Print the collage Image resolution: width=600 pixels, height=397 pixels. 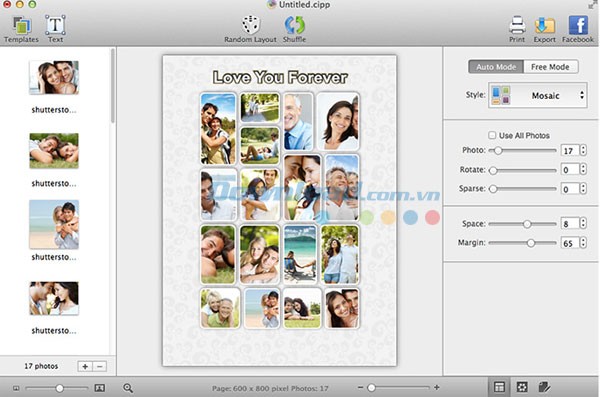[517, 29]
